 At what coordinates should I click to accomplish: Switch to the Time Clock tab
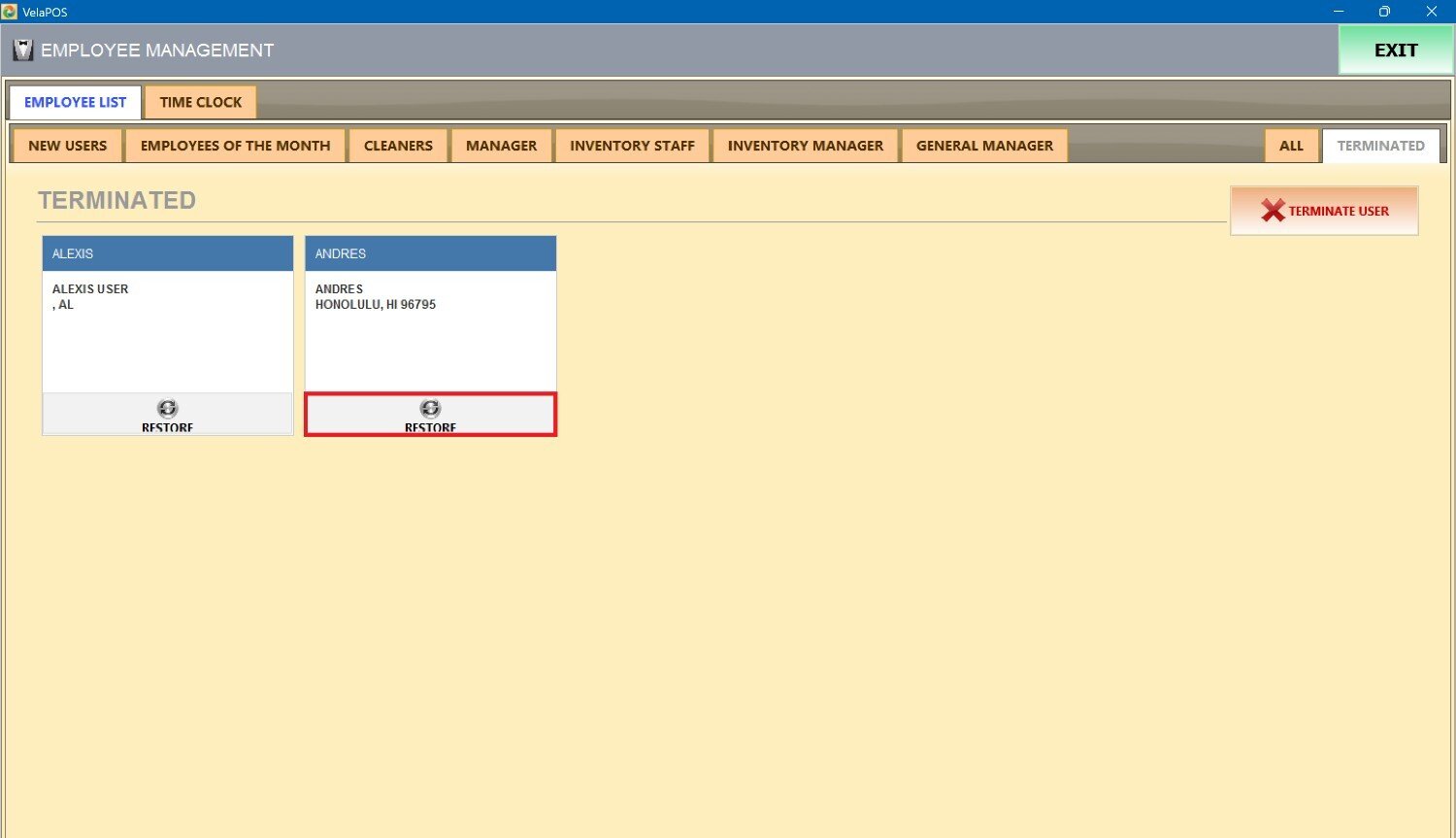pos(200,102)
